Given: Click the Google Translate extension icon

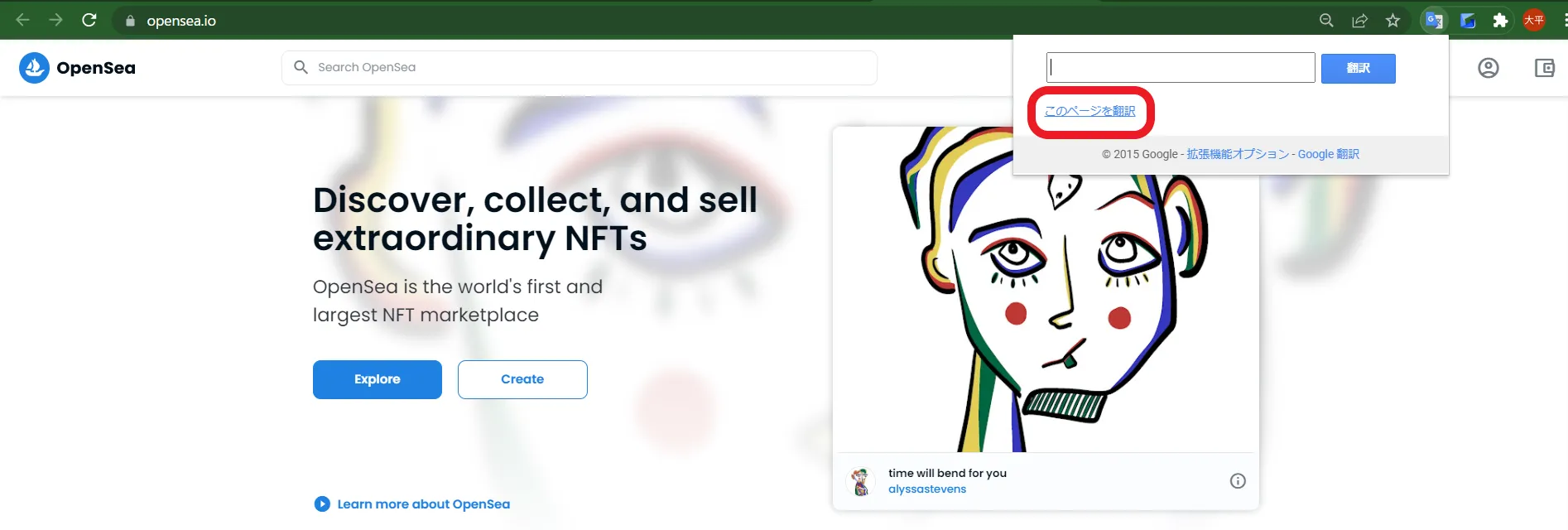Looking at the screenshot, I should [x=1434, y=21].
